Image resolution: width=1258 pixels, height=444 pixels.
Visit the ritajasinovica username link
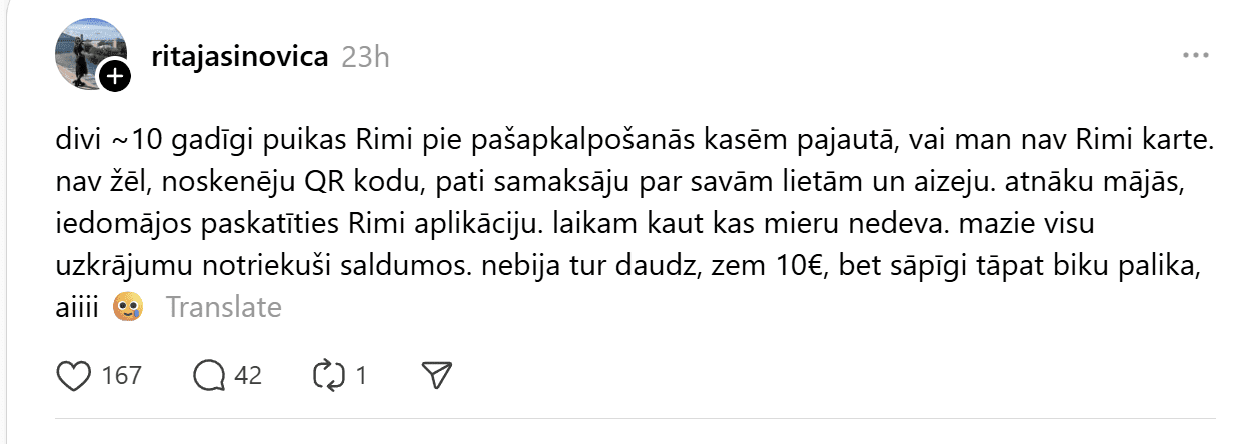click(238, 56)
